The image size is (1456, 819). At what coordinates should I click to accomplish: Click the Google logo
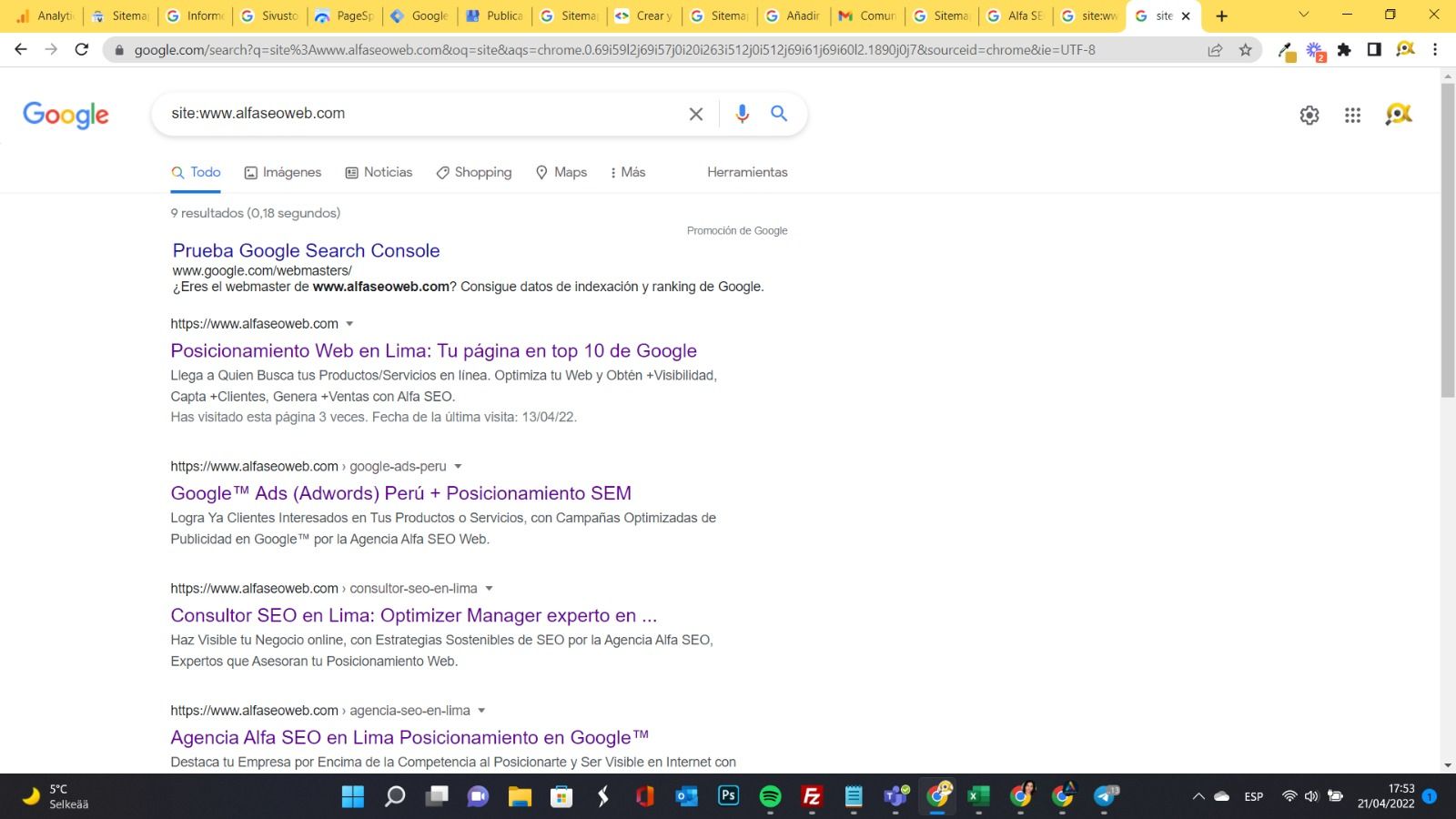tap(66, 116)
